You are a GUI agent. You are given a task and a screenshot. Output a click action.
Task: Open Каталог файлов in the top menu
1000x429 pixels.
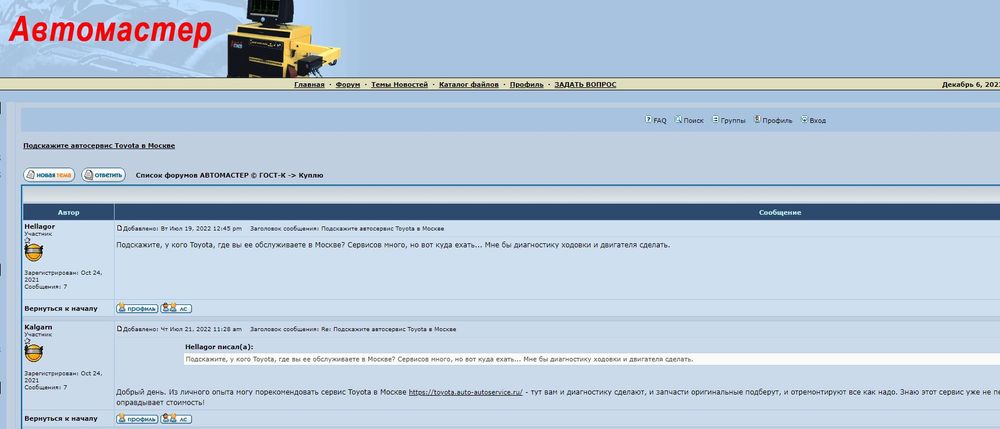[x=469, y=84]
